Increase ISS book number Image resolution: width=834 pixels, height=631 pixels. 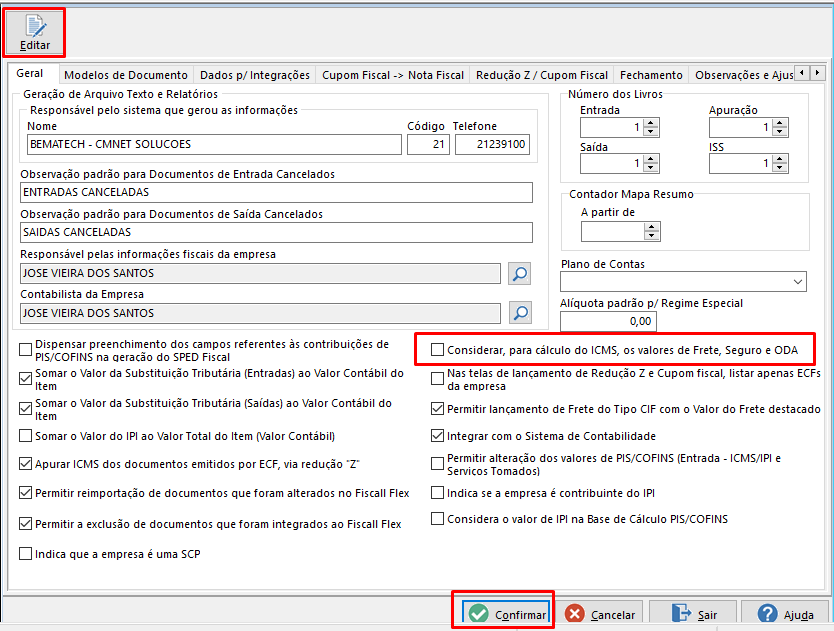click(780, 159)
